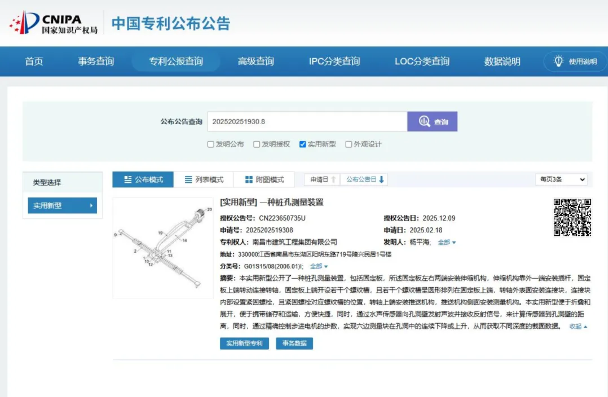
Task: Open the 事务查询 menu item
Action: click(96, 61)
